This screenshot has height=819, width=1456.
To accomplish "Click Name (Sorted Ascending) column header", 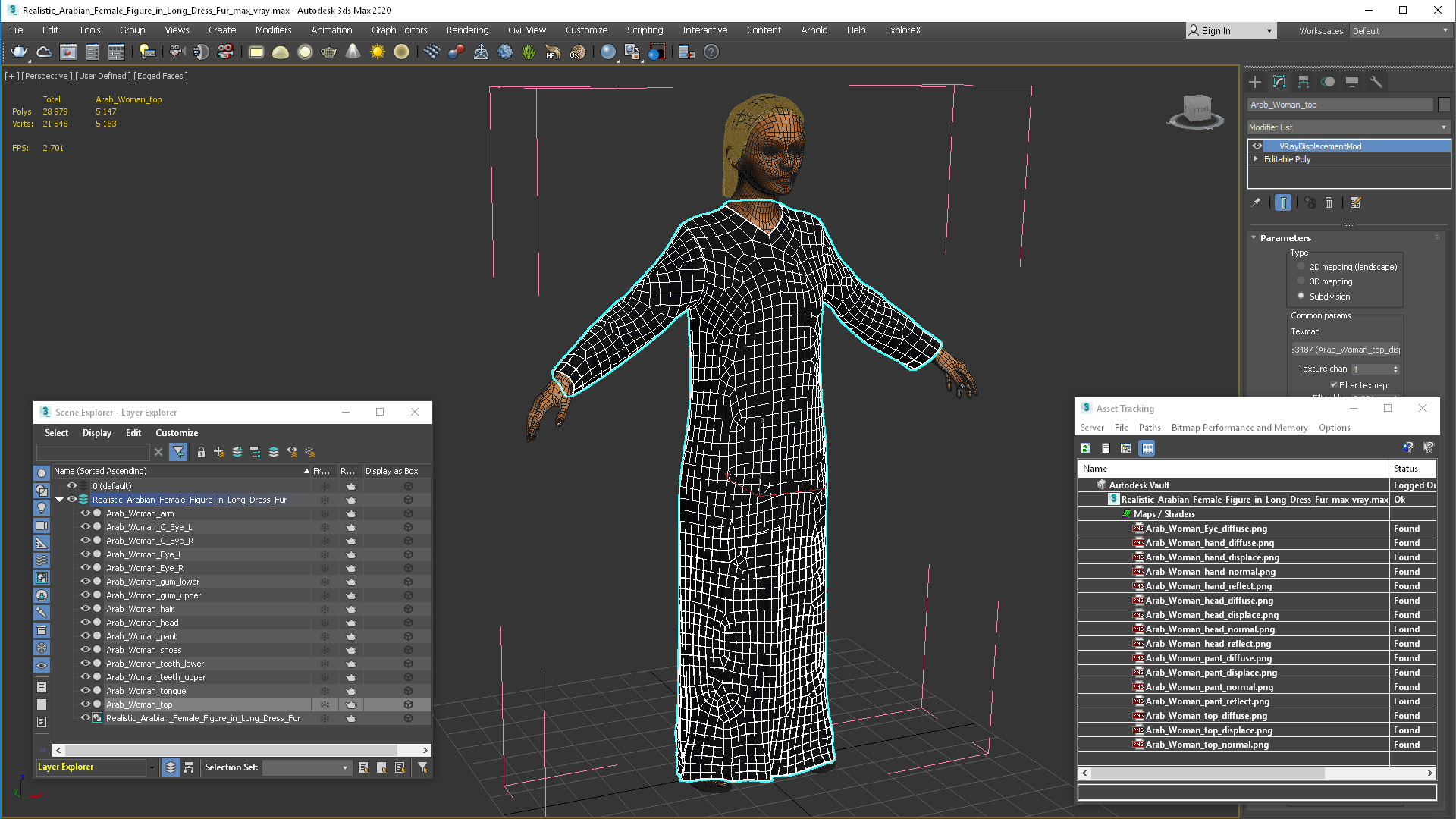I will click(x=181, y=471).
